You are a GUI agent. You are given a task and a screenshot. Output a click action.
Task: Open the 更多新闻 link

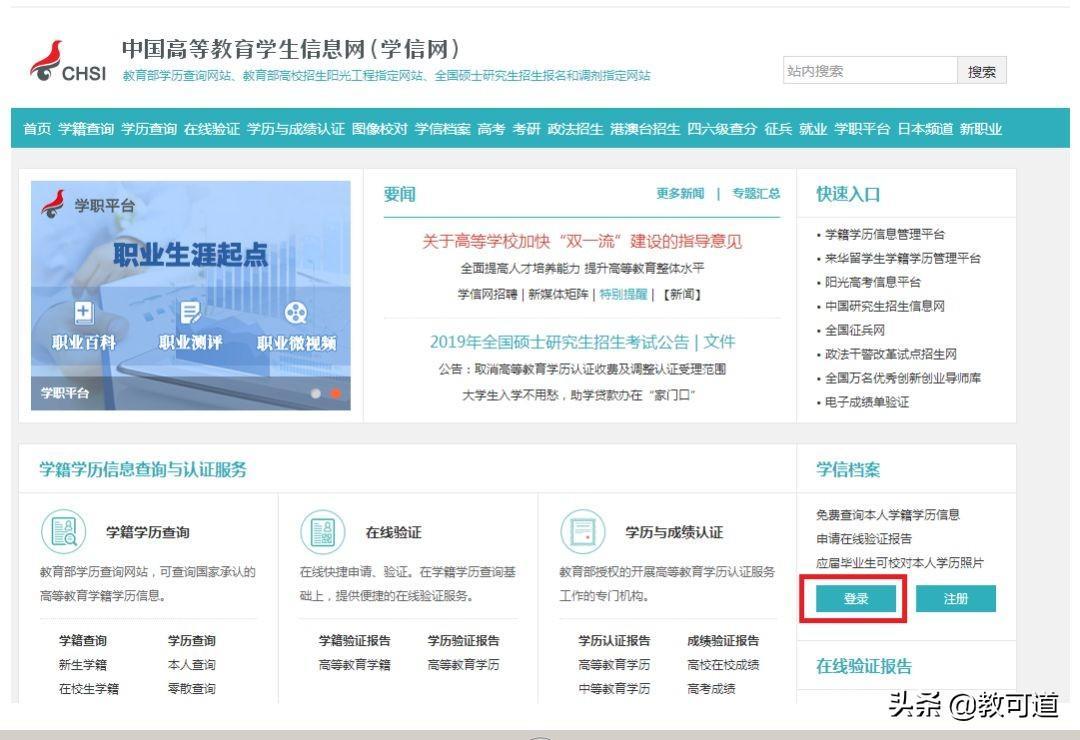[x=680, y=194]
